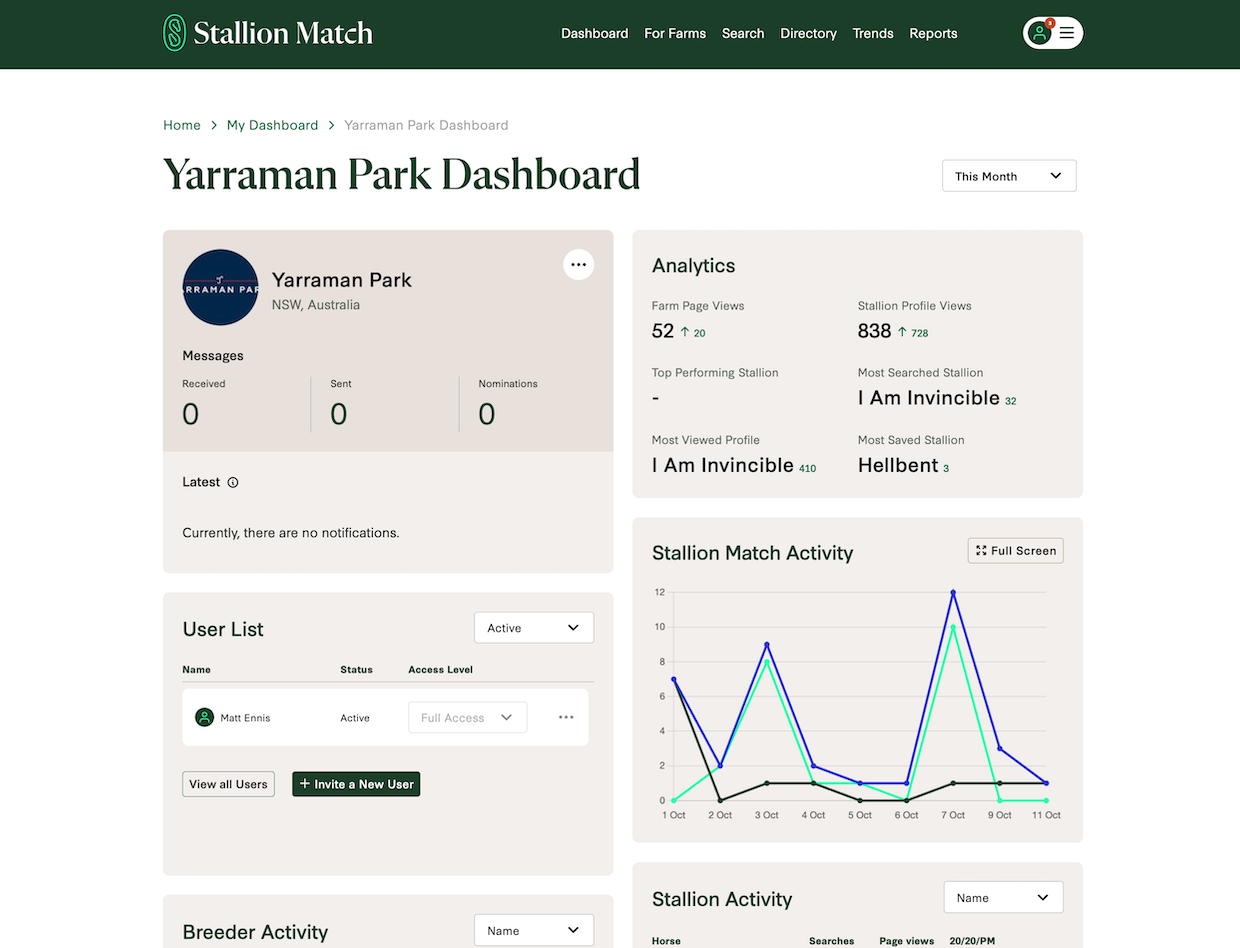Click Matt Ennis user avatar icon
The width and height of the screenshot is (1240, 948).
pos(205,717)
